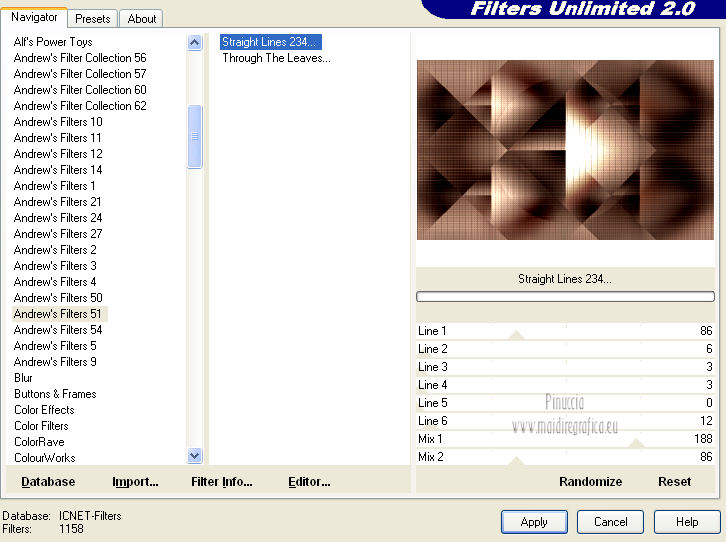726x542 pixels.
Task: Select Buttons & Frames category
Action: pyautogui.click(x=55, y=394)
